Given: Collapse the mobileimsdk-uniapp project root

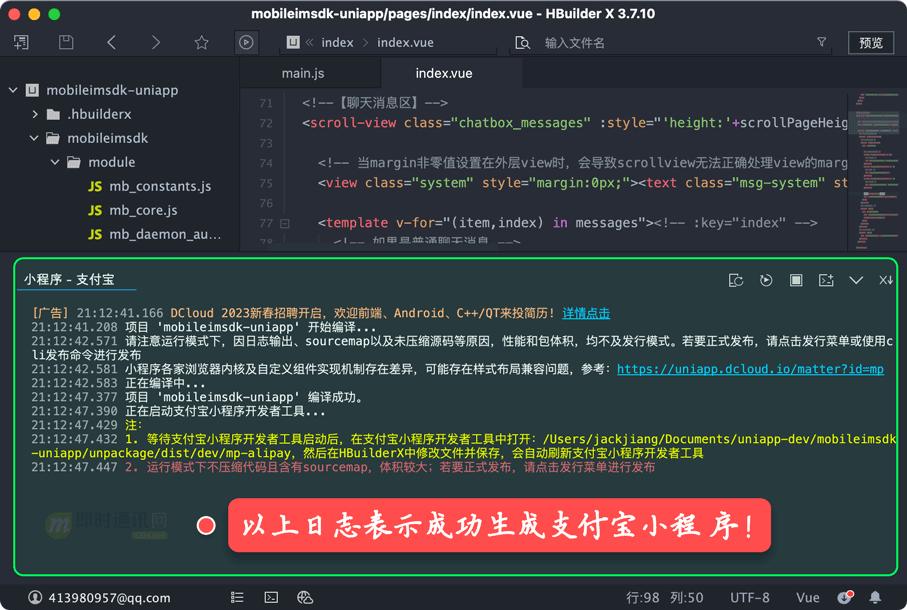Looking at the screenshot, I should [12, 90].
